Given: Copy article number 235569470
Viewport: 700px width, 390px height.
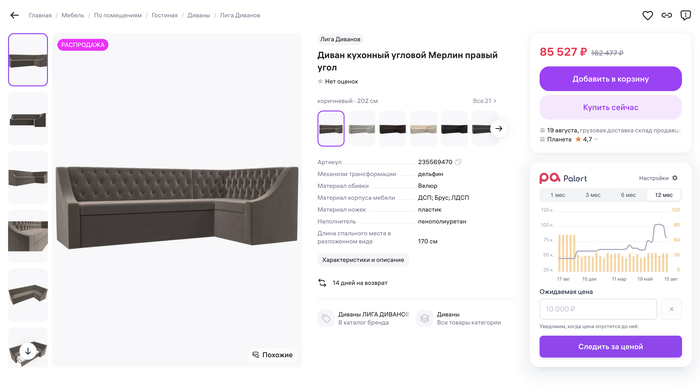Looking at the screenshot, I should (x=458, y=162).
